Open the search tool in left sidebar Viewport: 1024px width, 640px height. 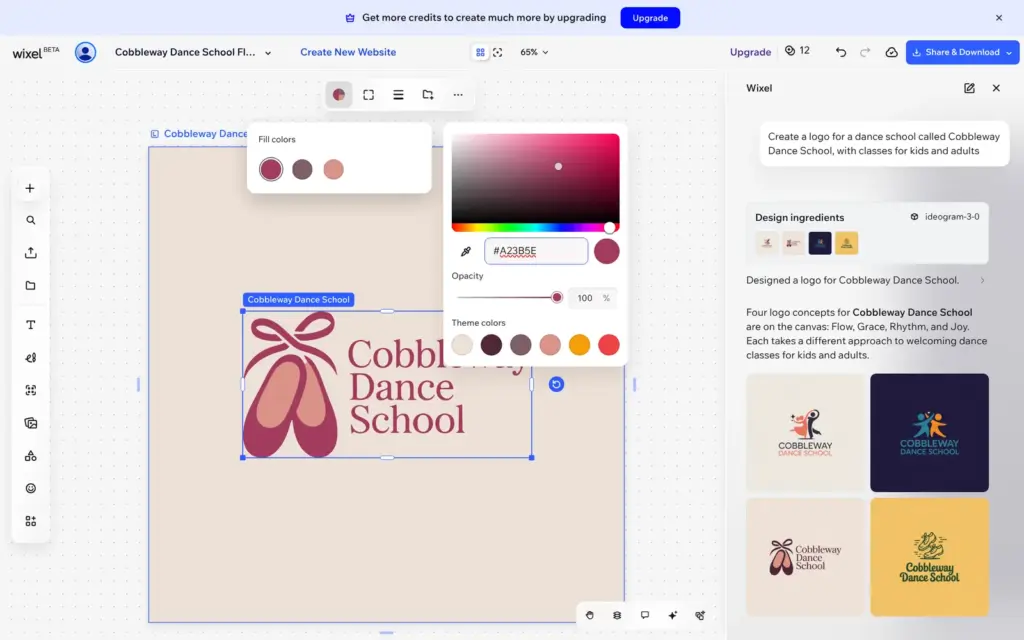pos(31,220)
